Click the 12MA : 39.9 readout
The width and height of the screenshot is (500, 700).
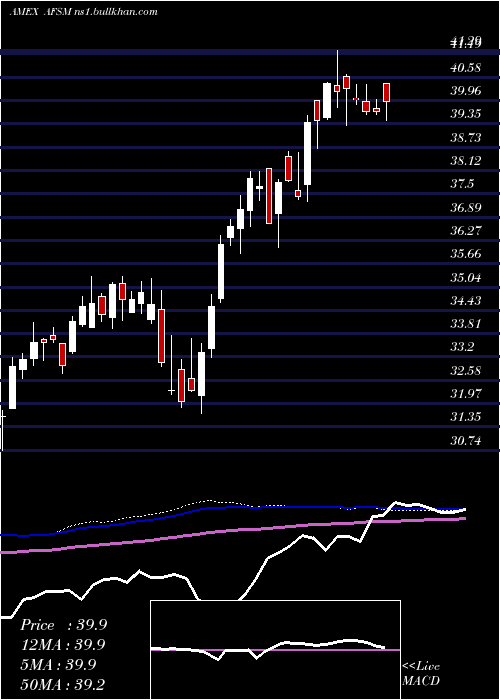tap(63, 645)
